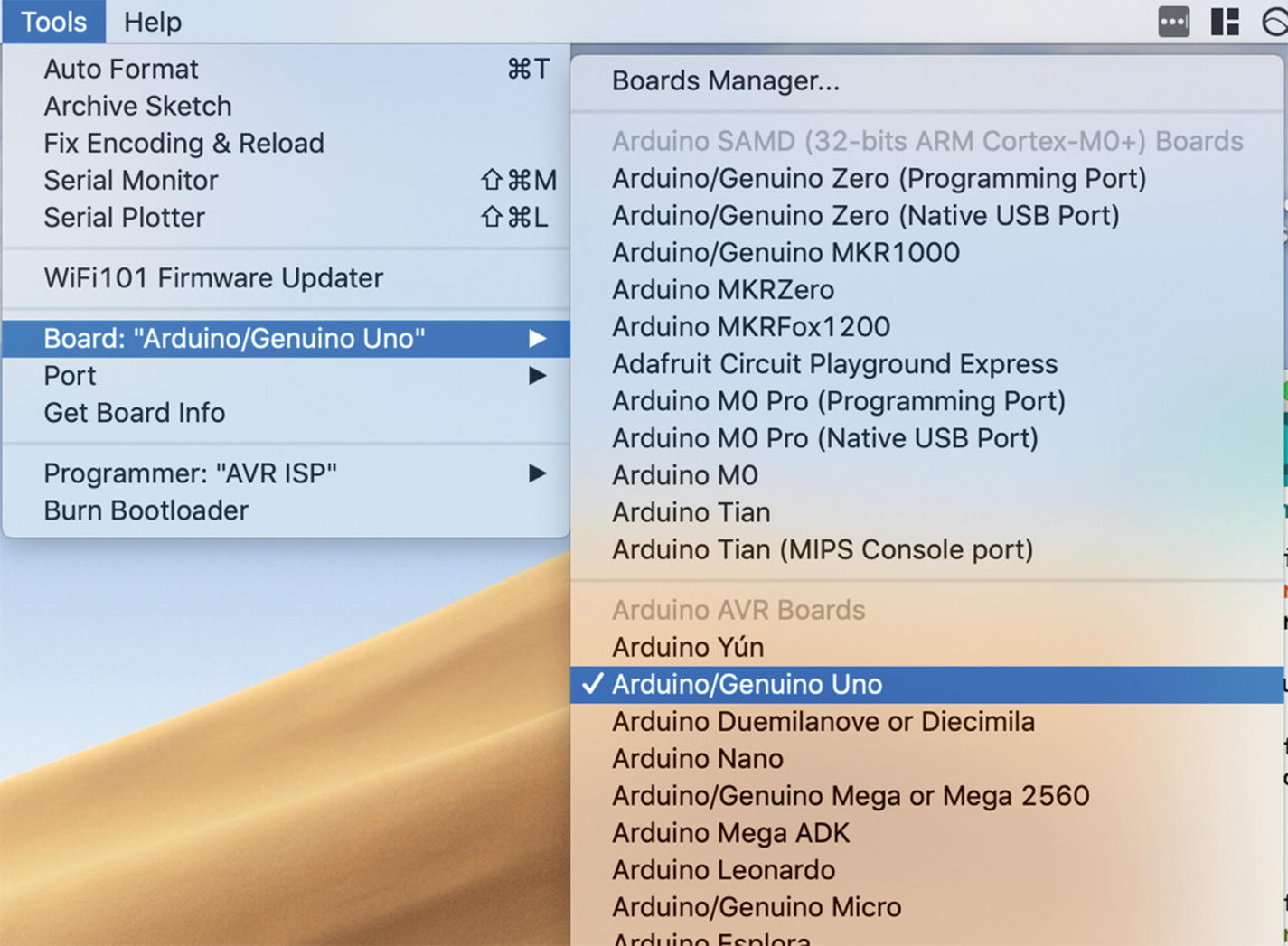The width and height of the screenshot is (1288, 946).
Task: Expand Programmer: AVR ISP submenu
Action: 286,473
